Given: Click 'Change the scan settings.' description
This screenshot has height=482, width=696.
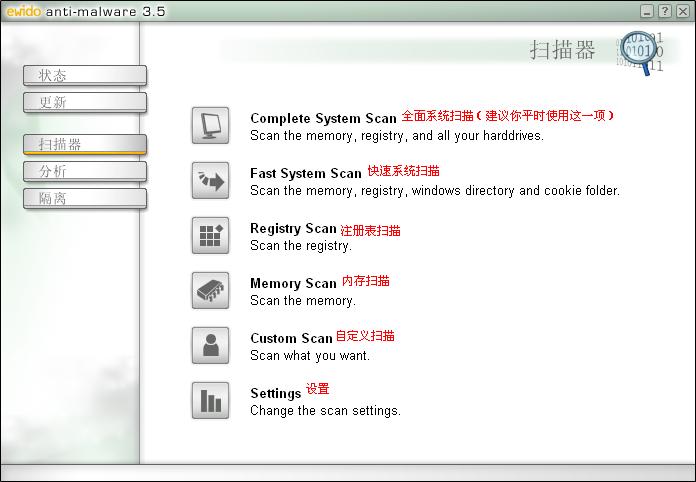Looking at the screenshot, I should [325, 411].
